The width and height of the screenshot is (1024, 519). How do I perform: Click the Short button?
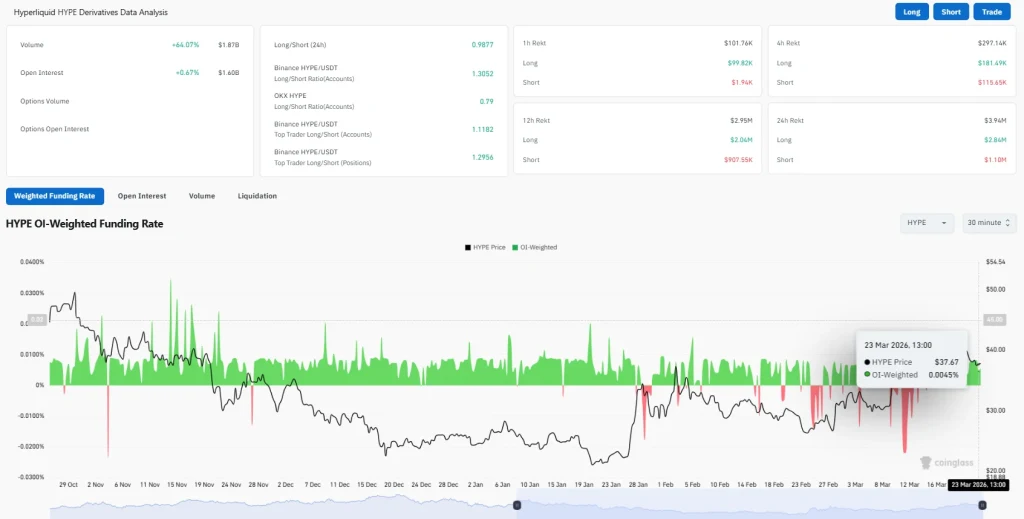click(x=950, y=12)
